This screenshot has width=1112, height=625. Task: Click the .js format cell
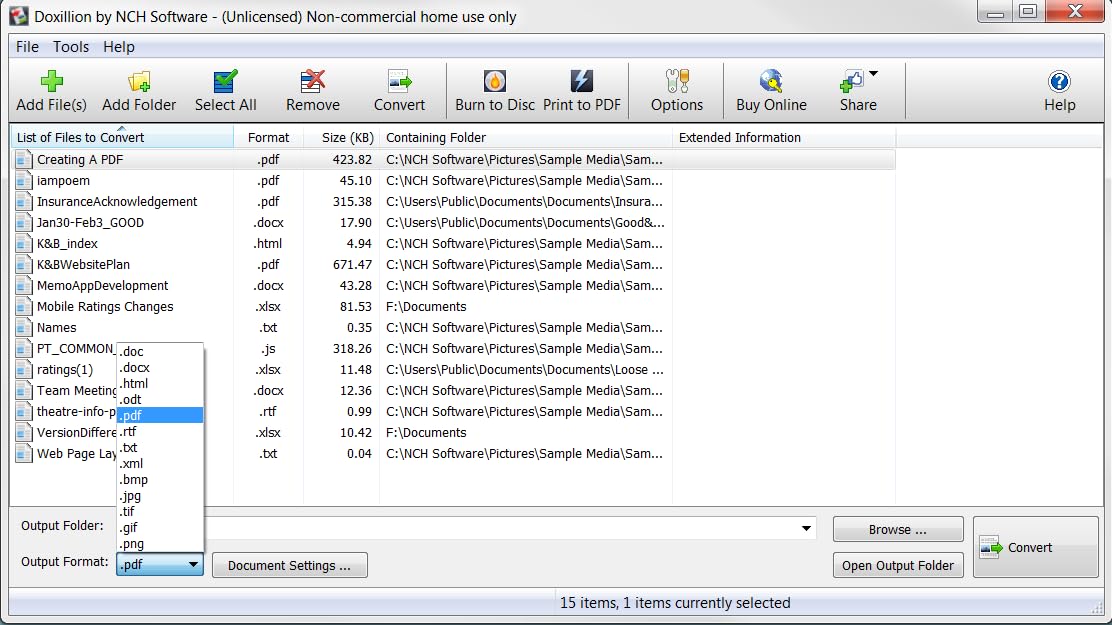coord(268,348)
